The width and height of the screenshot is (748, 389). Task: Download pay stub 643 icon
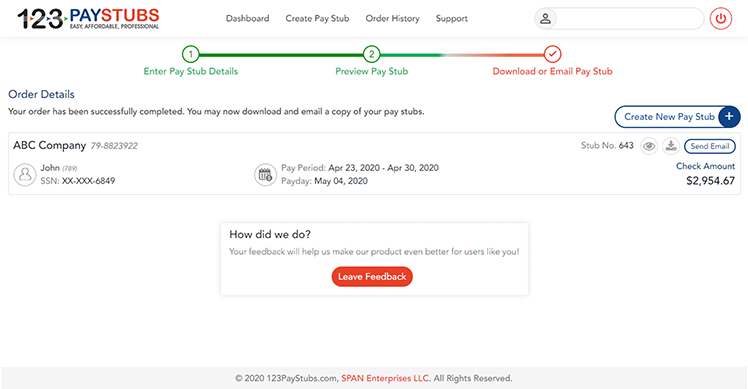(671, 146)
